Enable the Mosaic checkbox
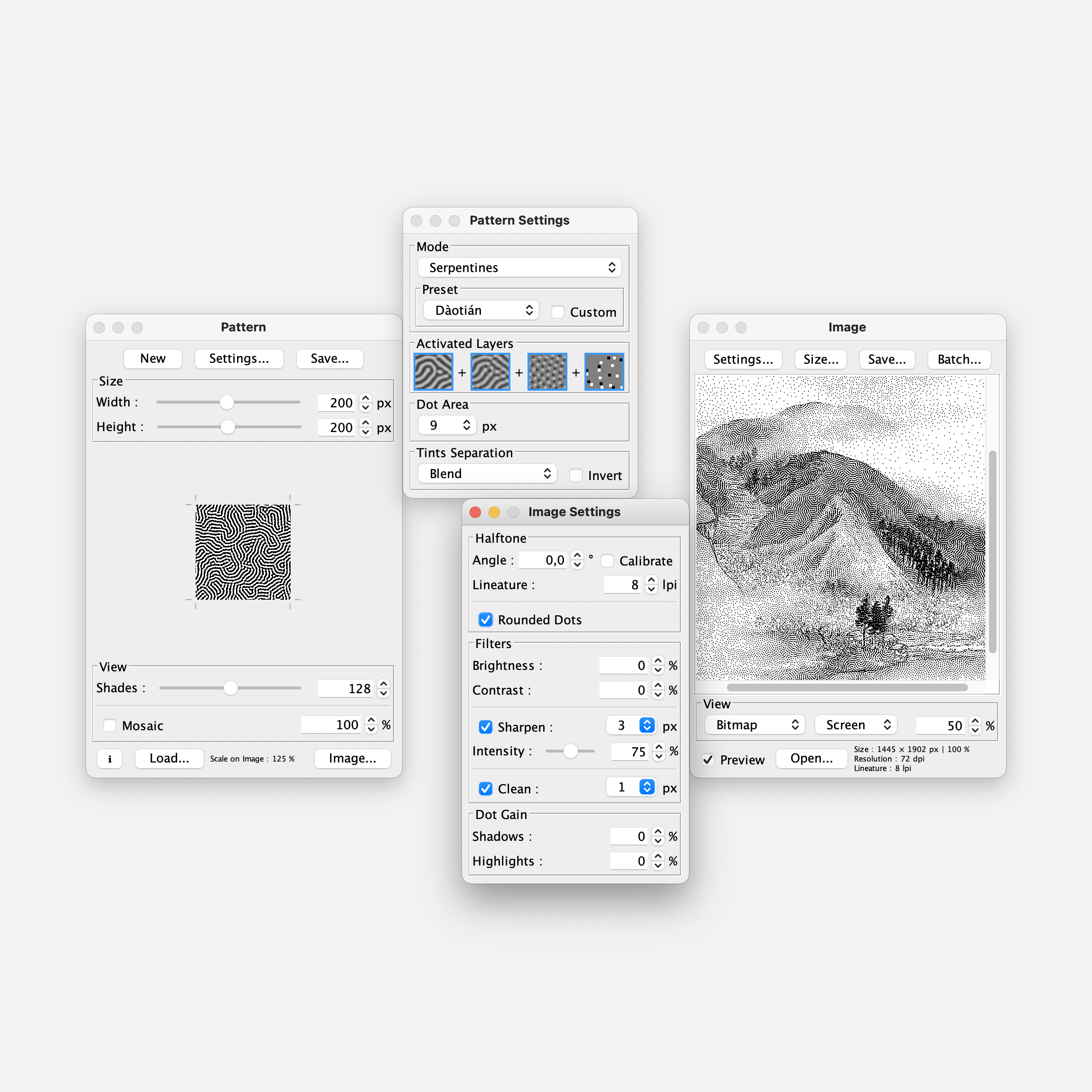The image size is (1092, 1092). [110, 725]
